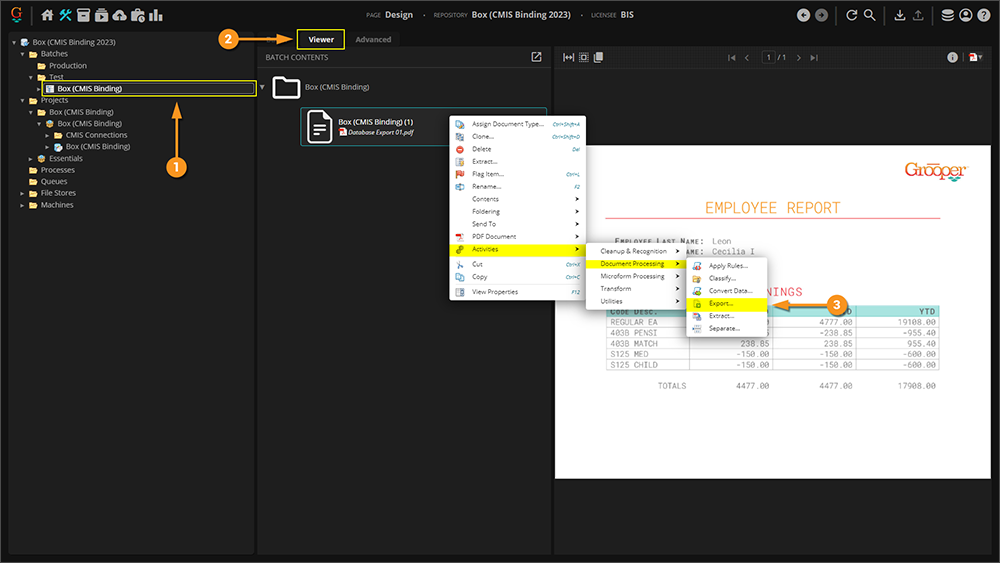Expand the File Stores tree node
Image resolution: width=1000 pixels, height=563 pixels.
point(23,193)
